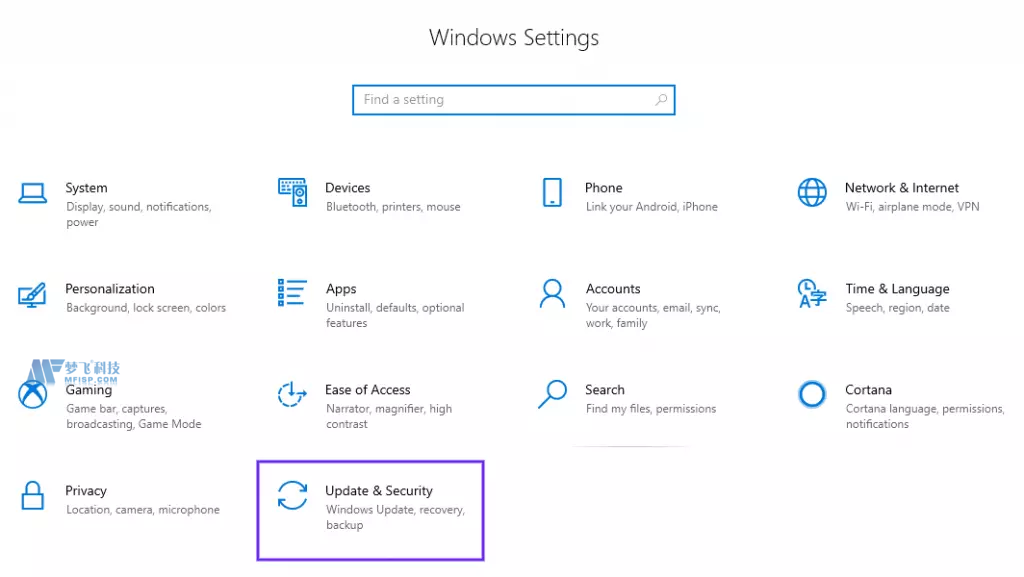Click 'Windows Update, recovery, backup' description
This screenshot has width=1024, height=577.
click(x=395, y=517)
